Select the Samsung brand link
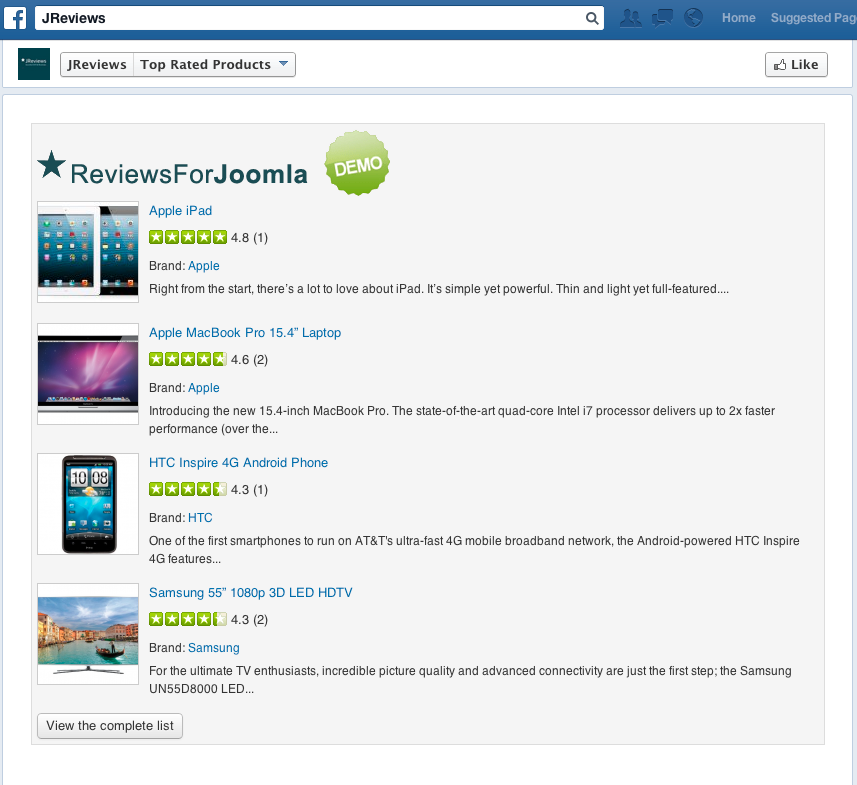Viewport: 857px width, 785px height. click(213, 648)
